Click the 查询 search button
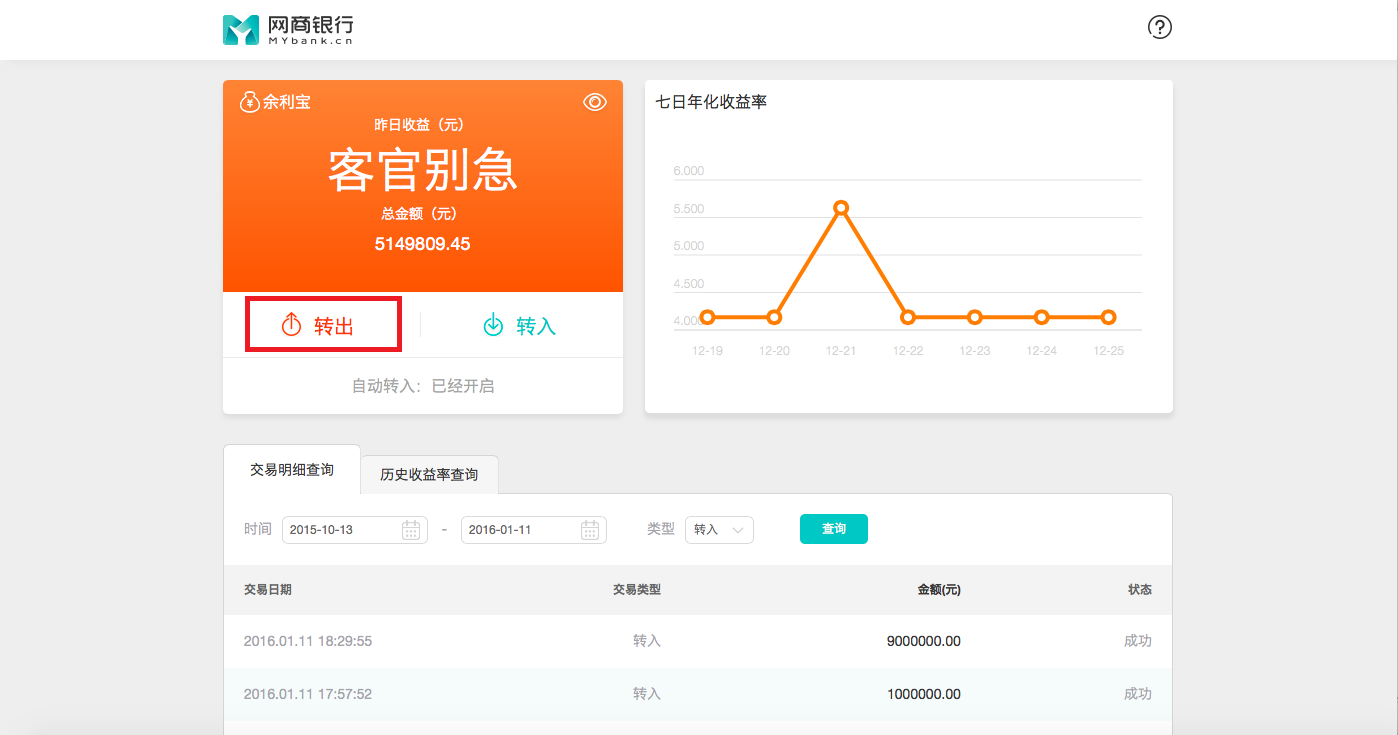This screenshot has width=1398, height=735. click(834, 529)
